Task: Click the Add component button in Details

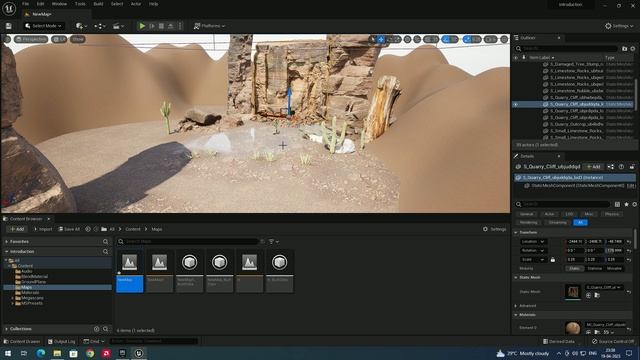Action: coord(593,167)
